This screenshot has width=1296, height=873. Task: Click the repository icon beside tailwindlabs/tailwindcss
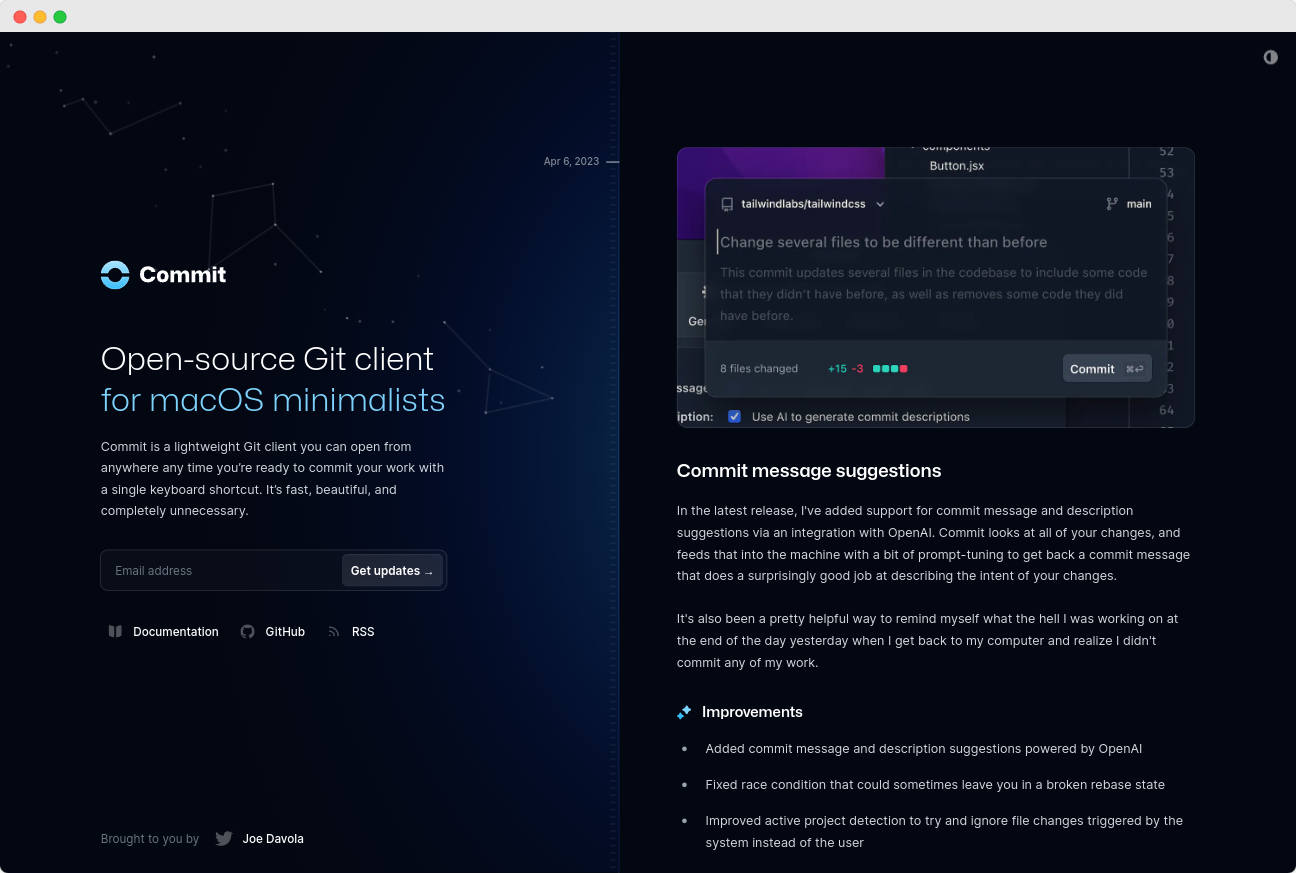tap(727, 204)
